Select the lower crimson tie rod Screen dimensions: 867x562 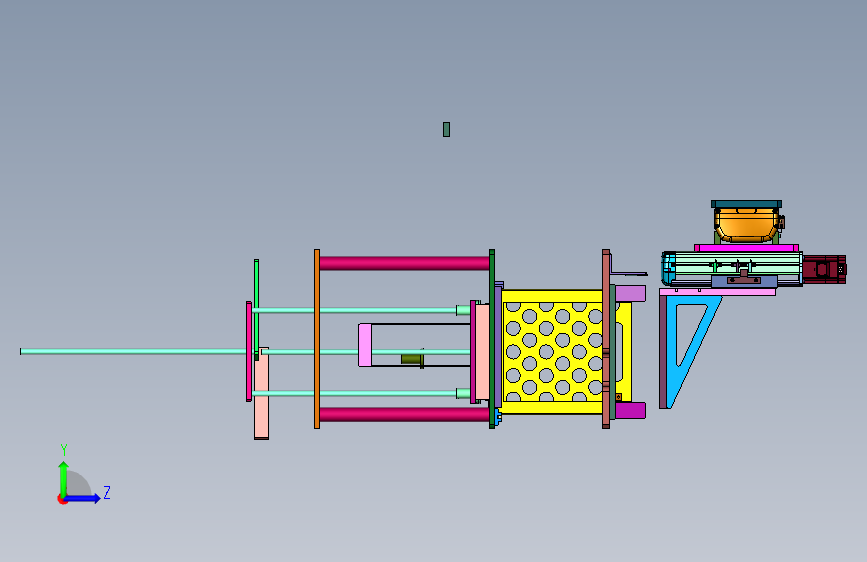click(x=404, y=414)
